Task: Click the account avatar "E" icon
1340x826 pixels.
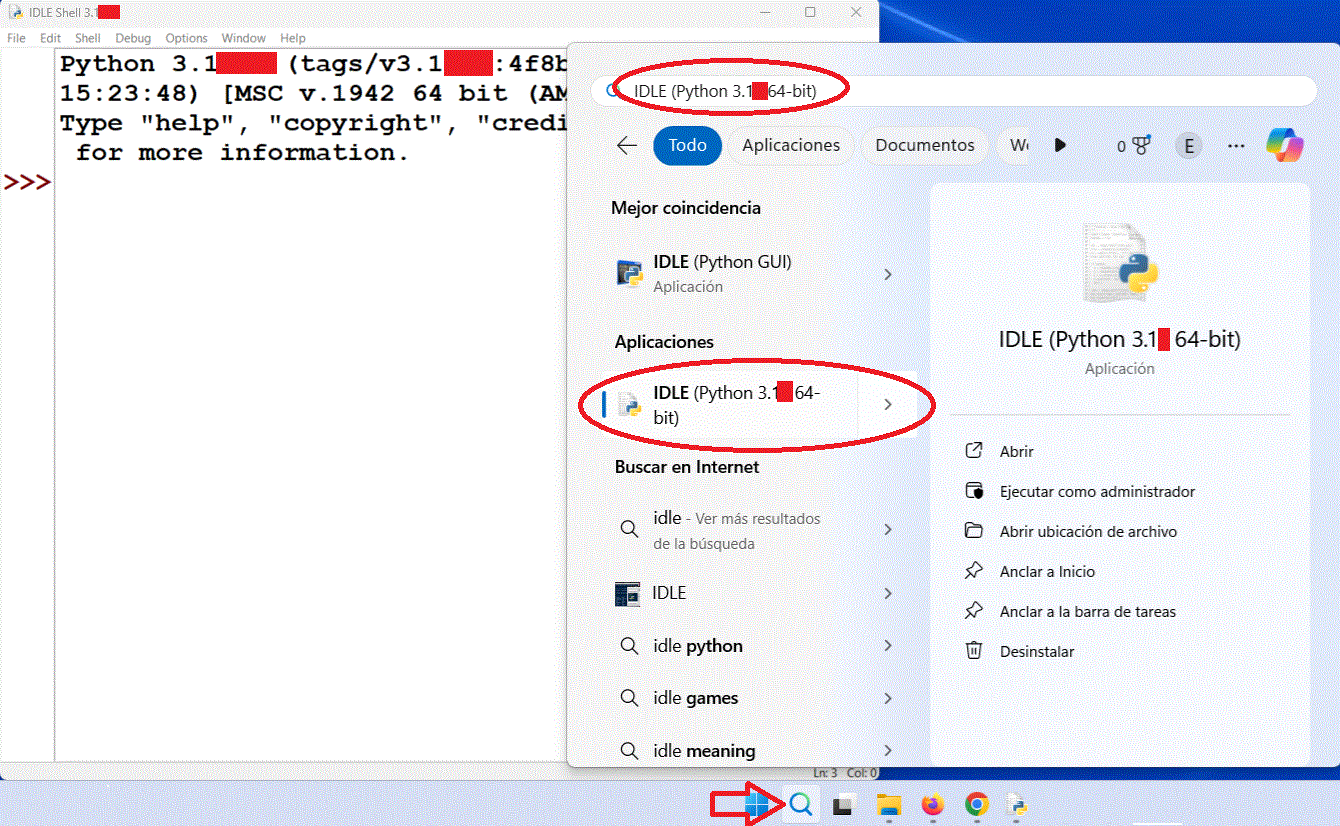Action: (1188, 145)
